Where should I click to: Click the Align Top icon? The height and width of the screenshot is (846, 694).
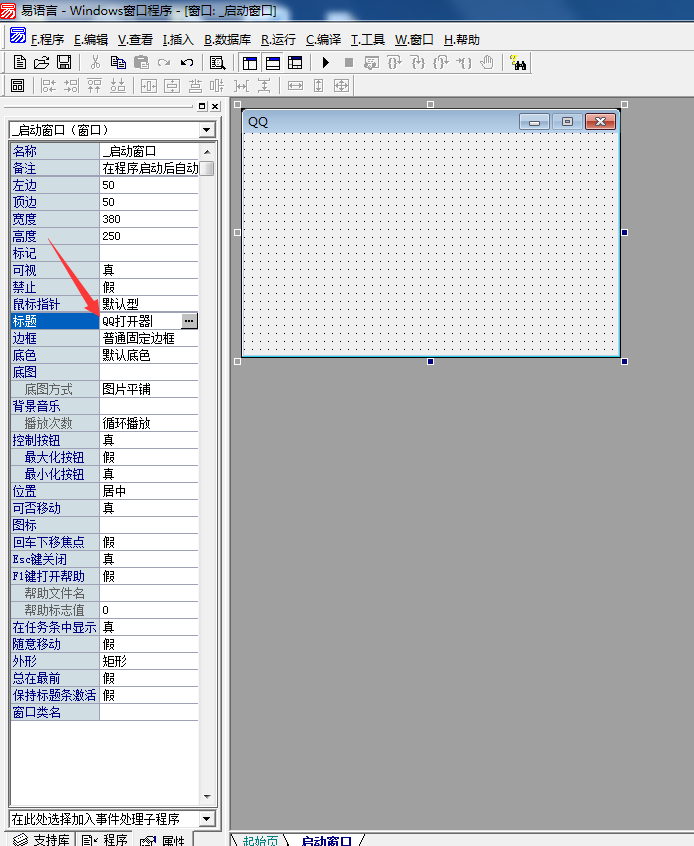[x=94, y=86]
